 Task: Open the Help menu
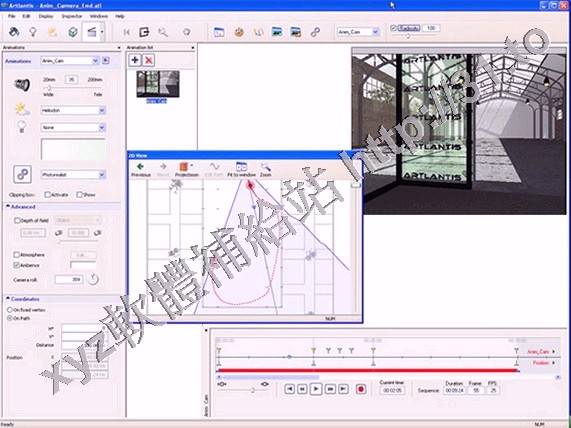point(120,16)
